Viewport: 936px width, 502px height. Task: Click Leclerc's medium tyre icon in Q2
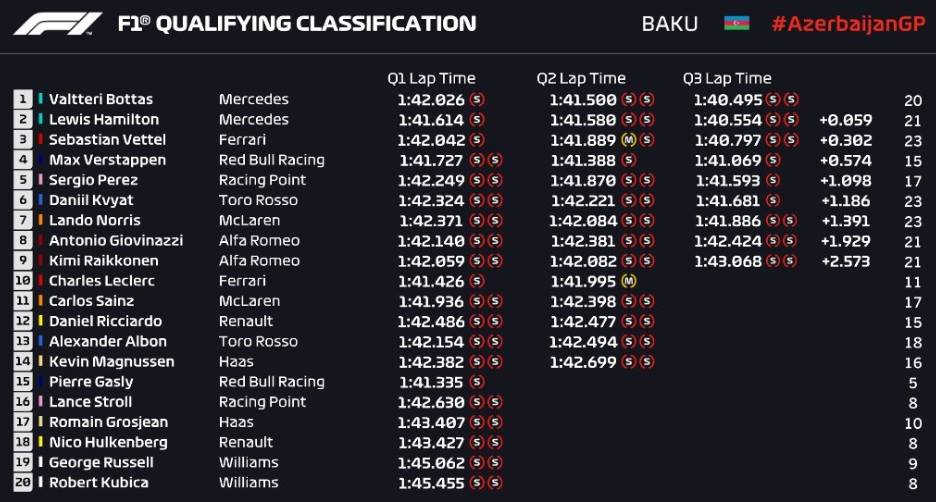pos(628,281)
